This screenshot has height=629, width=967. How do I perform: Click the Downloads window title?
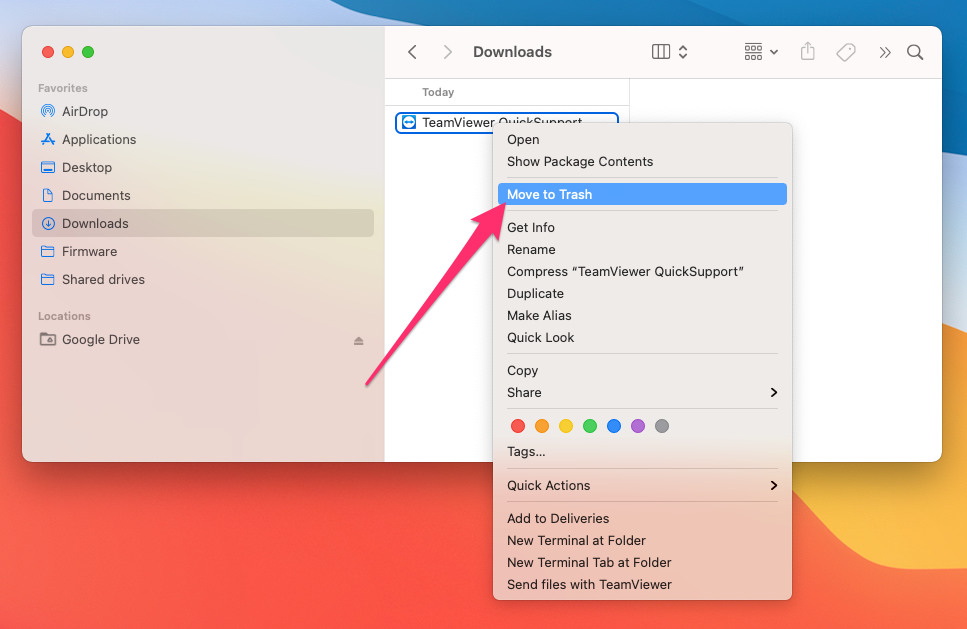[512, 52]
